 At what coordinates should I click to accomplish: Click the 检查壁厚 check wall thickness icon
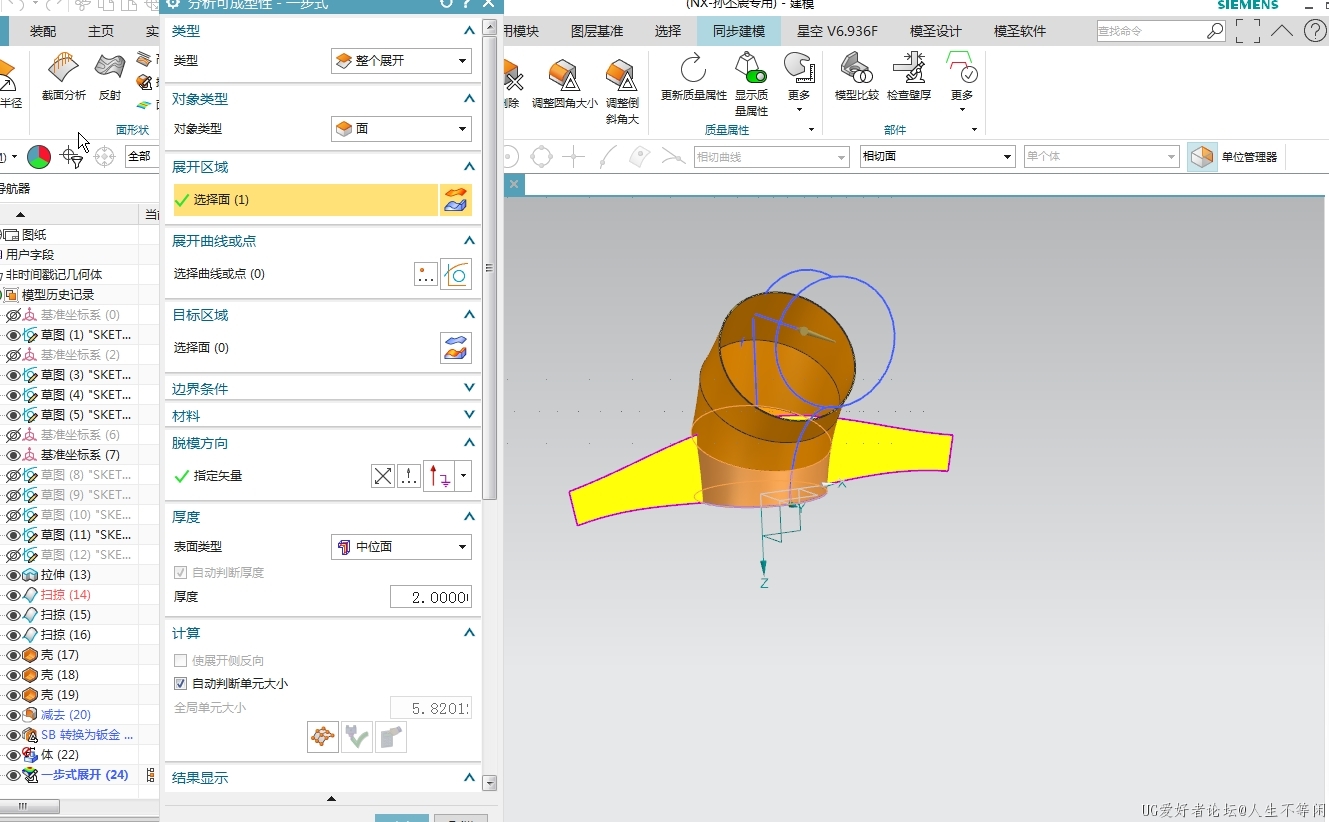point(909,68)
